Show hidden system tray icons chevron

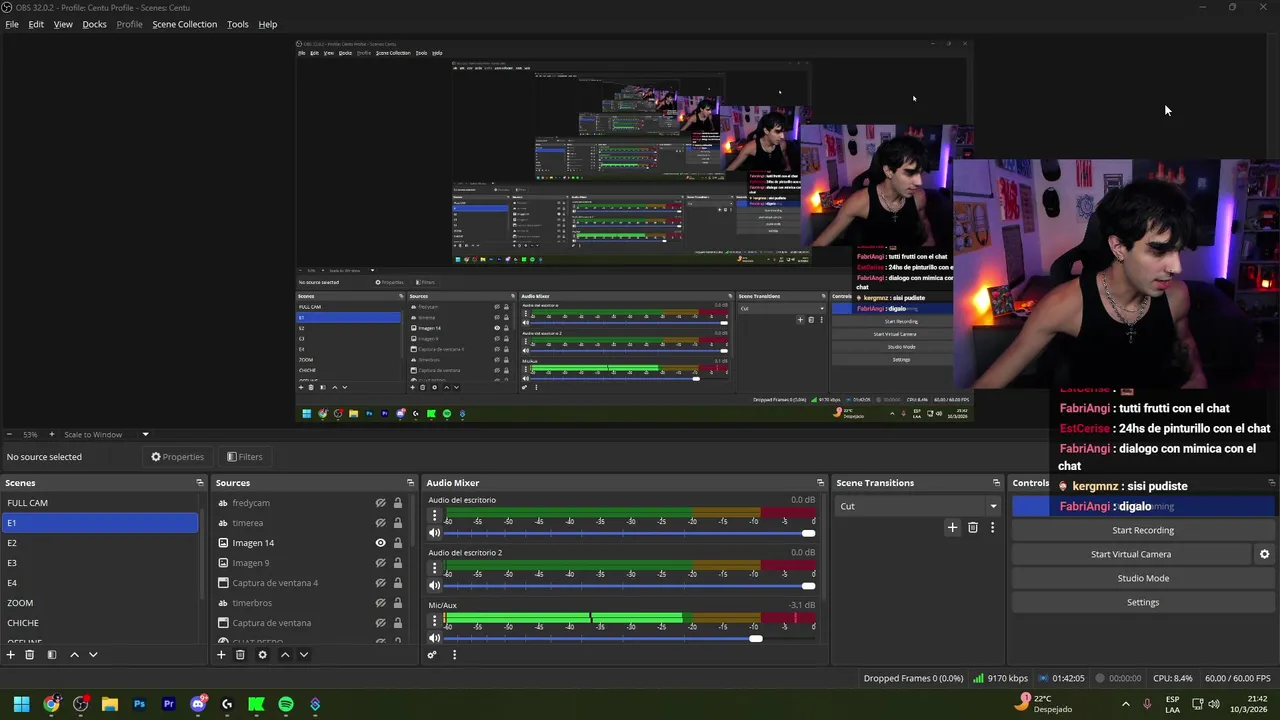click(1125, 704)
